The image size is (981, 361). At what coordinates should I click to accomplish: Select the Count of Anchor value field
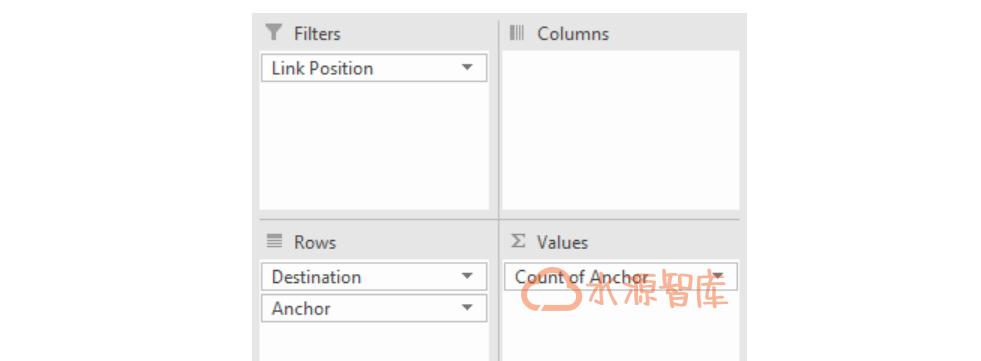621,277
